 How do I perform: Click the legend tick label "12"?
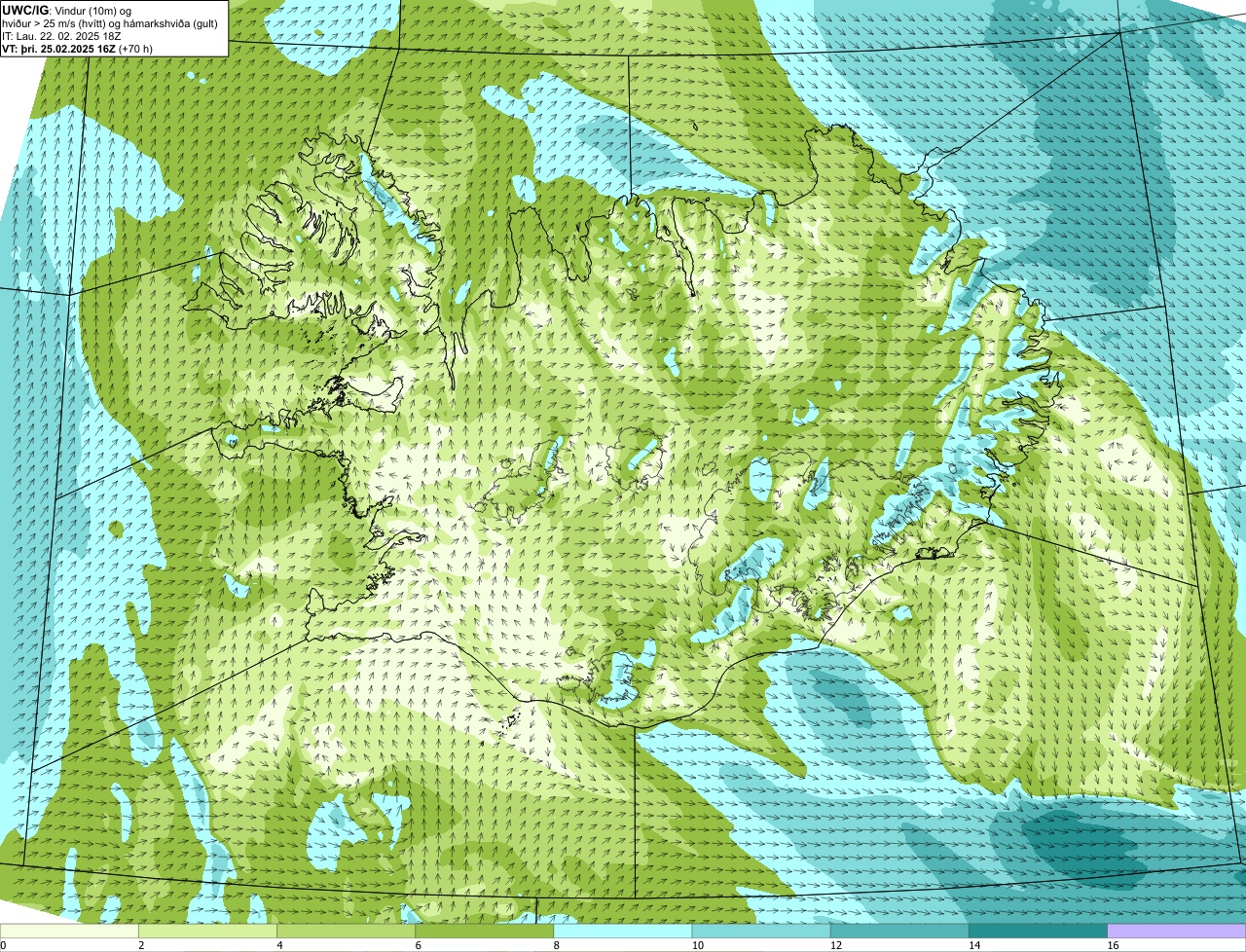(835, 945)
